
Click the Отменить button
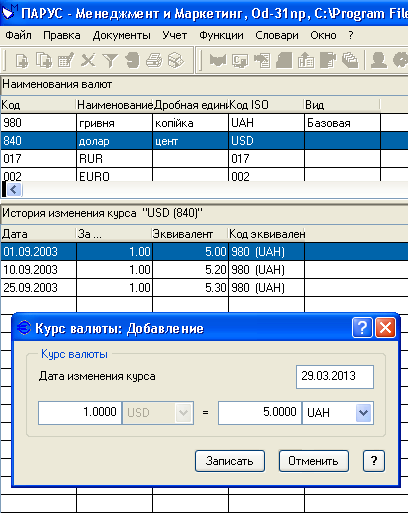point(314,461)
